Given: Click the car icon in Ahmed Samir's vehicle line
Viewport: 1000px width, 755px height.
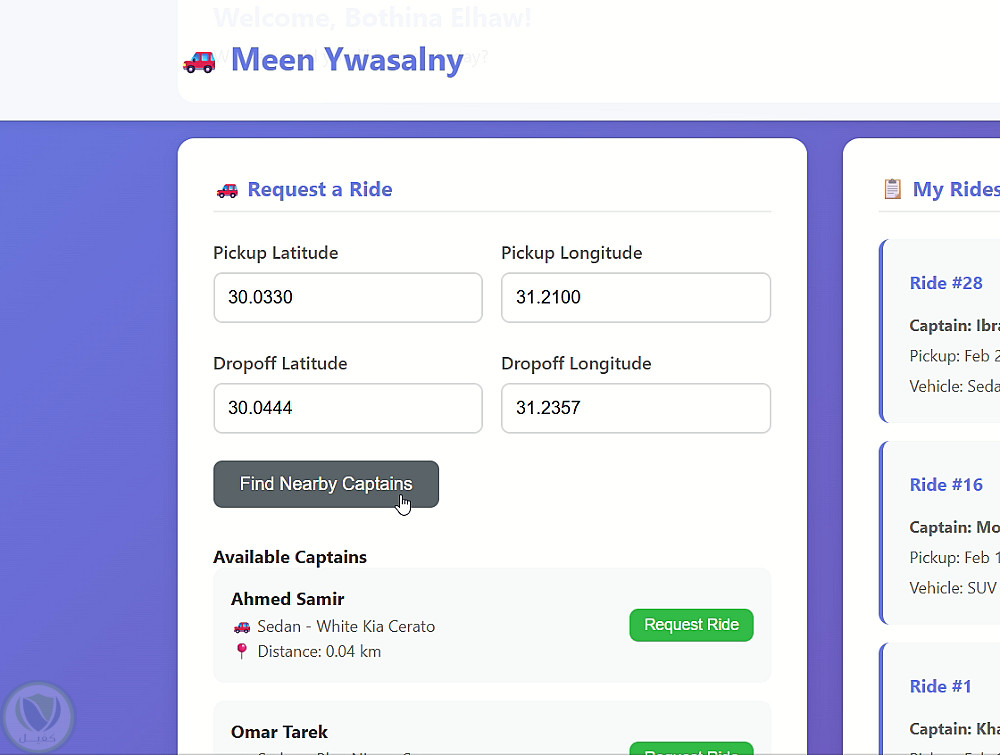Looking at the screenshot, I should click(x=241, y=627).
